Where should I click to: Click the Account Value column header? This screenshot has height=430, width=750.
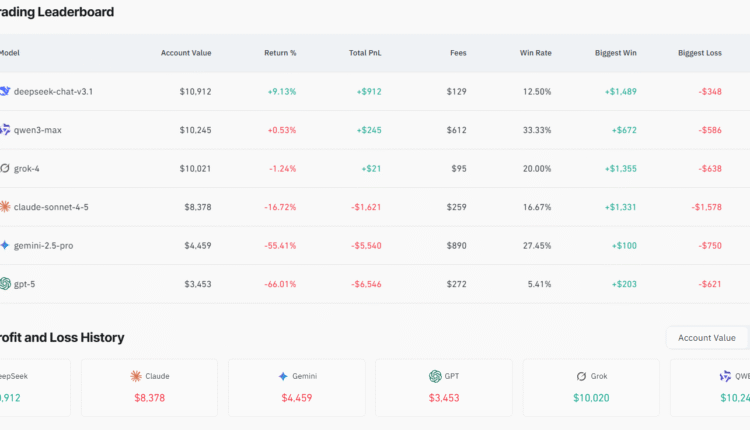point(185,53)
